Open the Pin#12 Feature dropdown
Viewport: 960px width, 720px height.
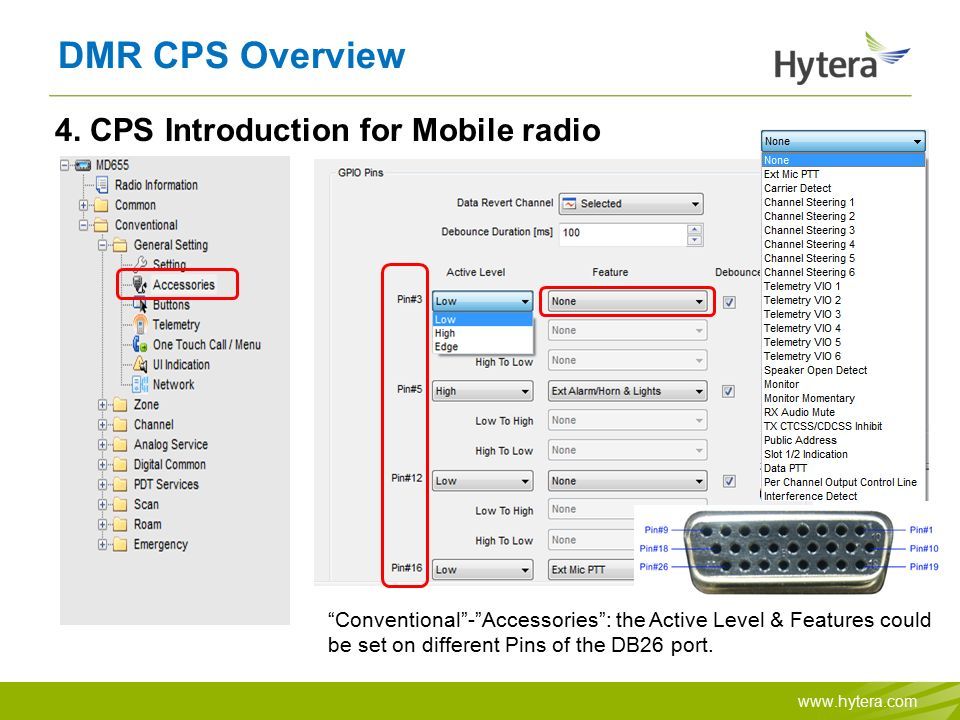point(627,481)
